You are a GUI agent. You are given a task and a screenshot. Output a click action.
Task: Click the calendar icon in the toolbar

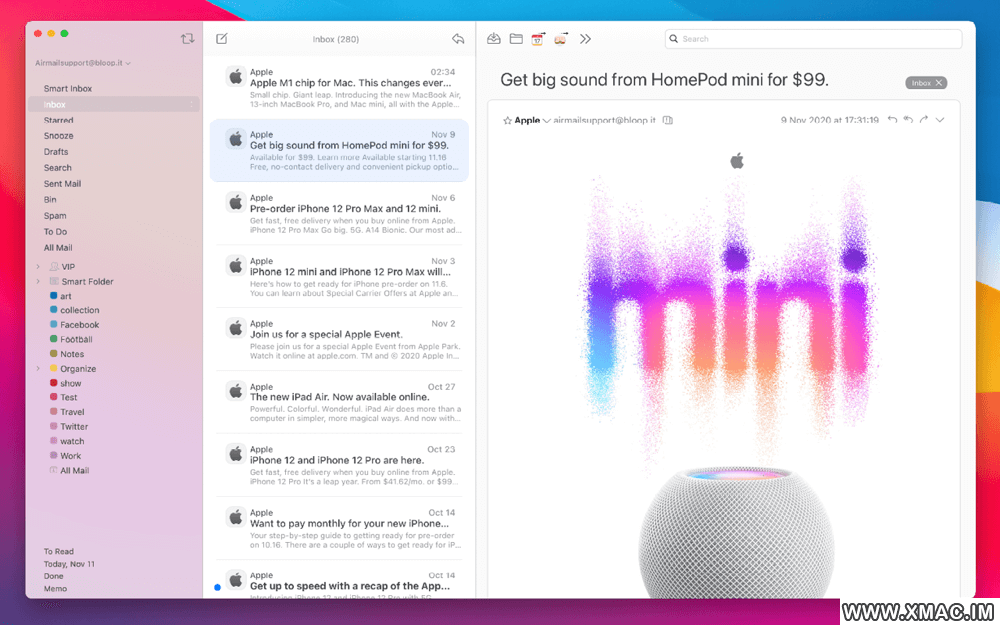538,39
